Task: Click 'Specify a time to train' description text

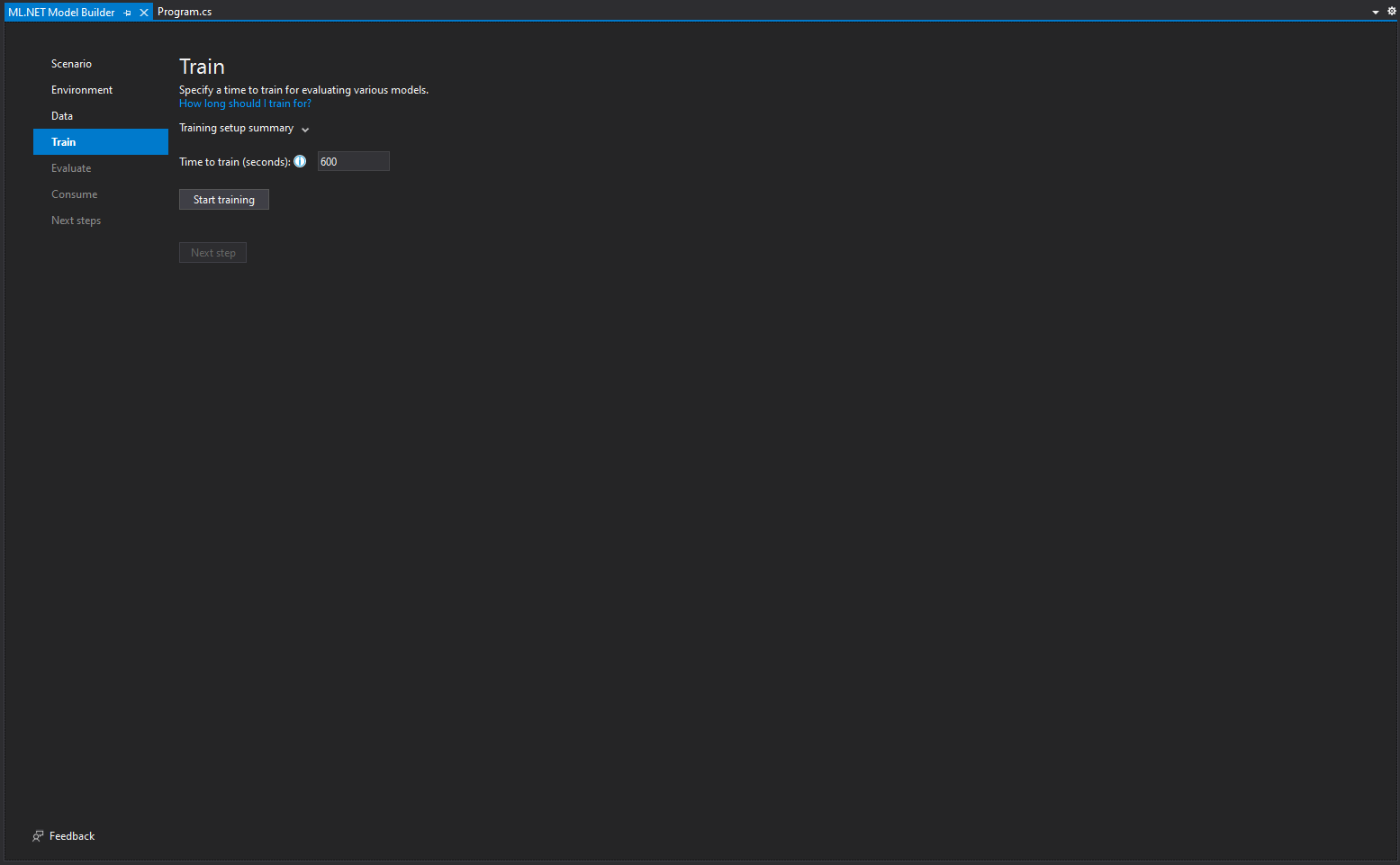Action: click(x=303, y=90)
